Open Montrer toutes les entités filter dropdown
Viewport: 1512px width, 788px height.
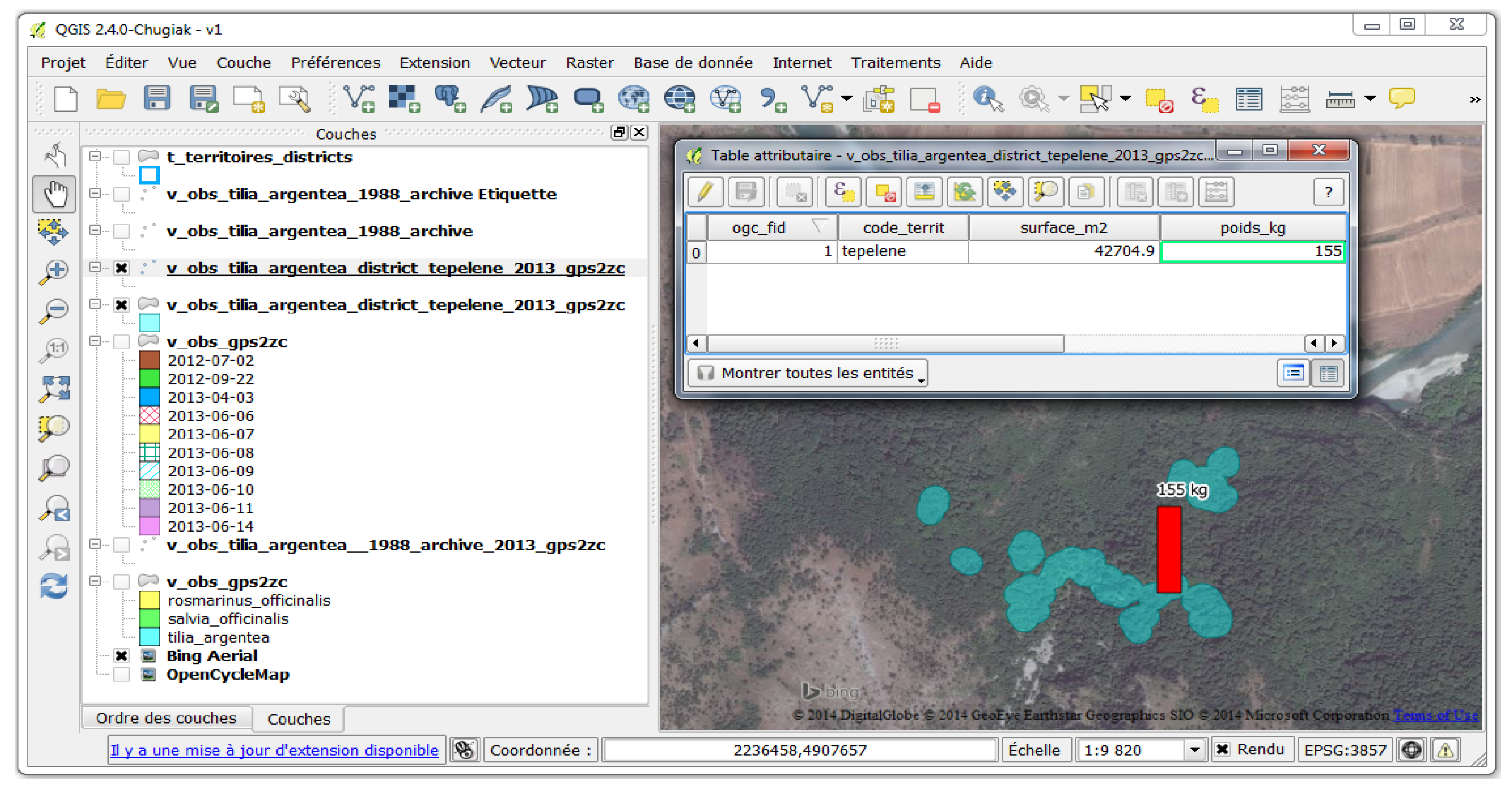[807, 374]
